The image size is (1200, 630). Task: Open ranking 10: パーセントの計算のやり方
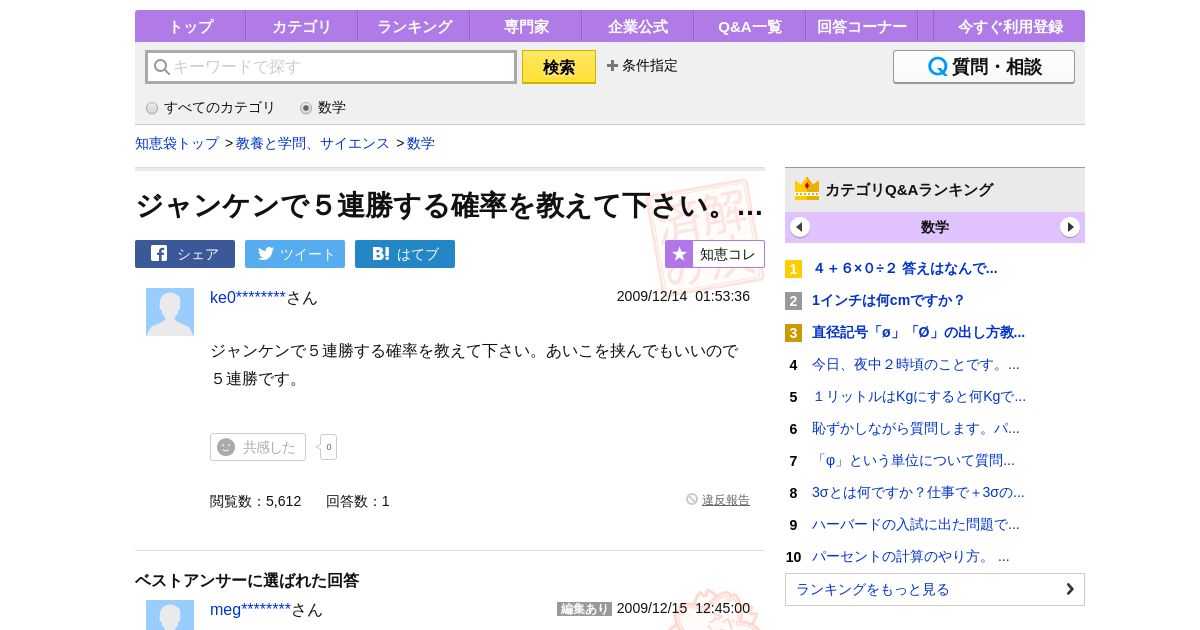tap(911, 556)
